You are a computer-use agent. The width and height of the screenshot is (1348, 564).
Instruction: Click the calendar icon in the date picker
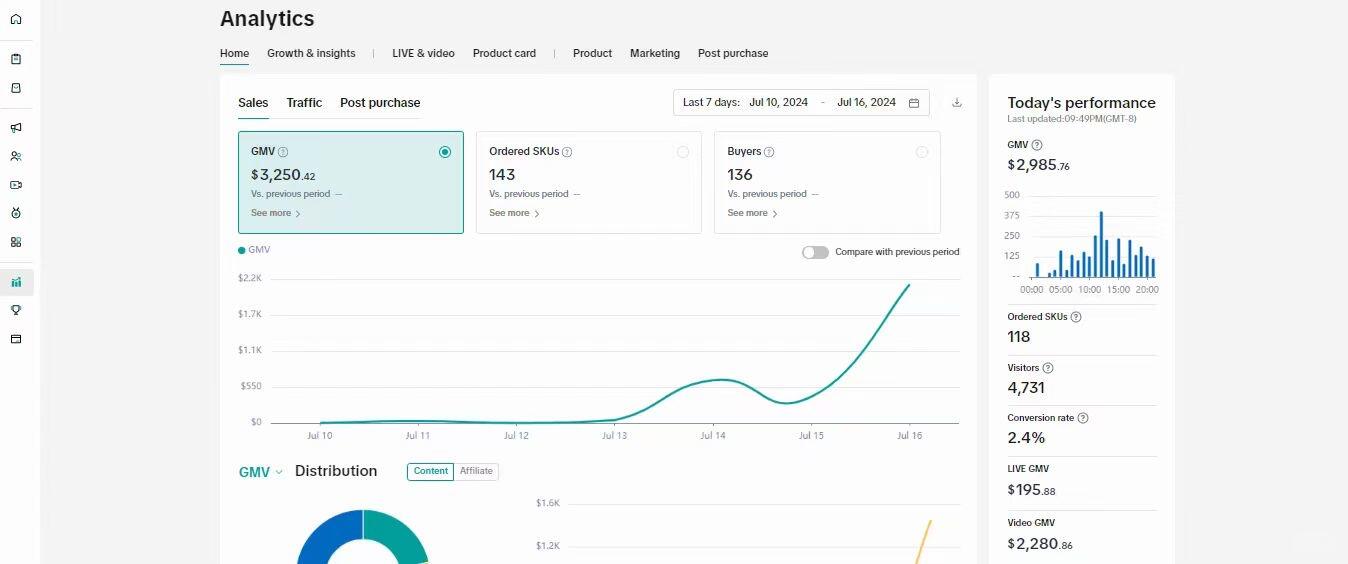914,102
